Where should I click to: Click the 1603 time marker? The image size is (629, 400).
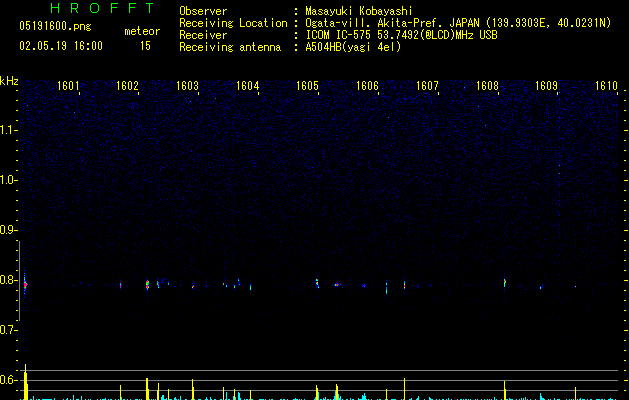[187, 86]
